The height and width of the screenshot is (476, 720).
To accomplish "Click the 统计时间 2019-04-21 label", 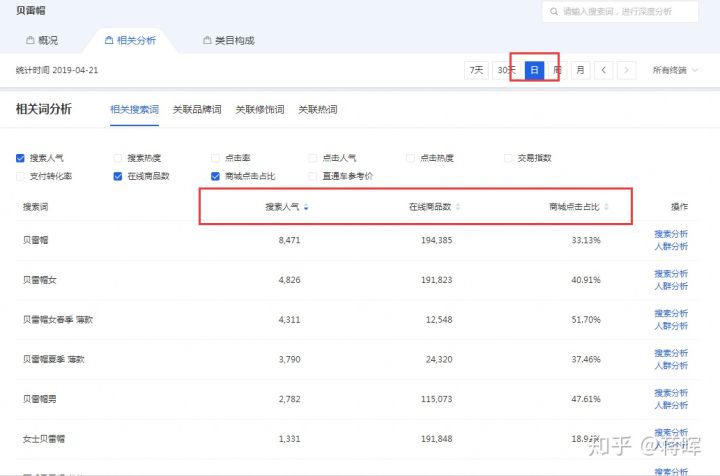I will [x=57, y=70].
